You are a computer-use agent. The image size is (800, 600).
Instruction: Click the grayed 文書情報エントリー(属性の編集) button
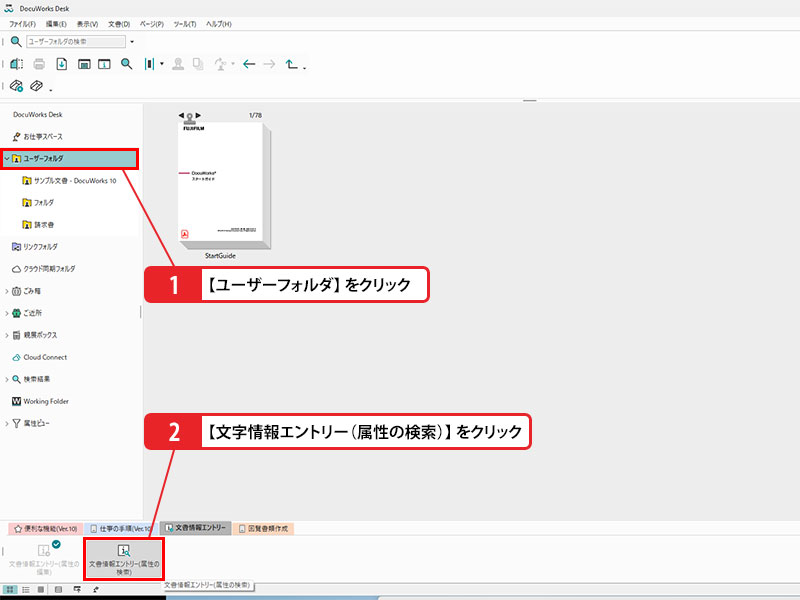(44, 559)
